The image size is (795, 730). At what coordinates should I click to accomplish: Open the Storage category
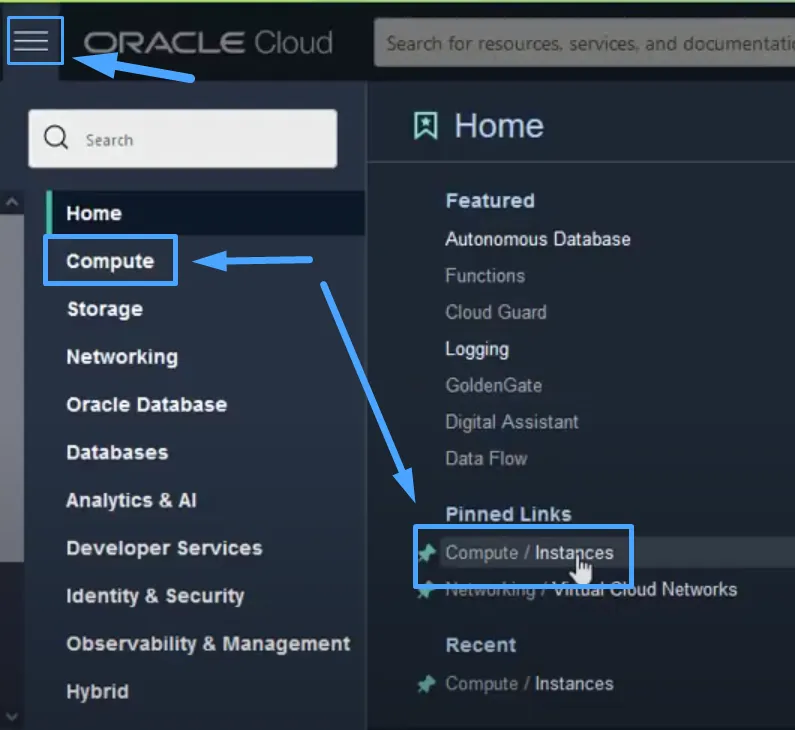[x=104, y=309]
